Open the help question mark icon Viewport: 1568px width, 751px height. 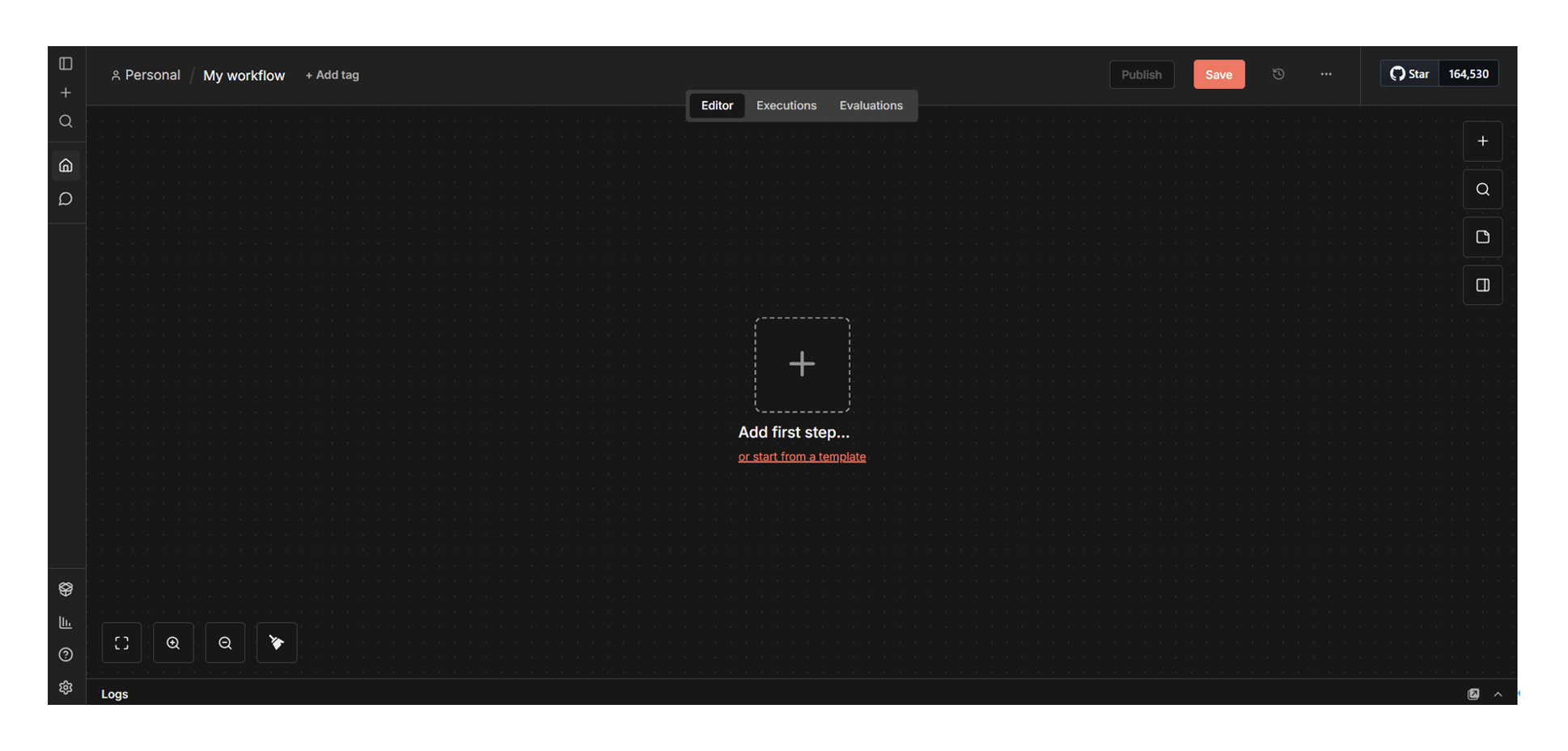coord(66,655)
